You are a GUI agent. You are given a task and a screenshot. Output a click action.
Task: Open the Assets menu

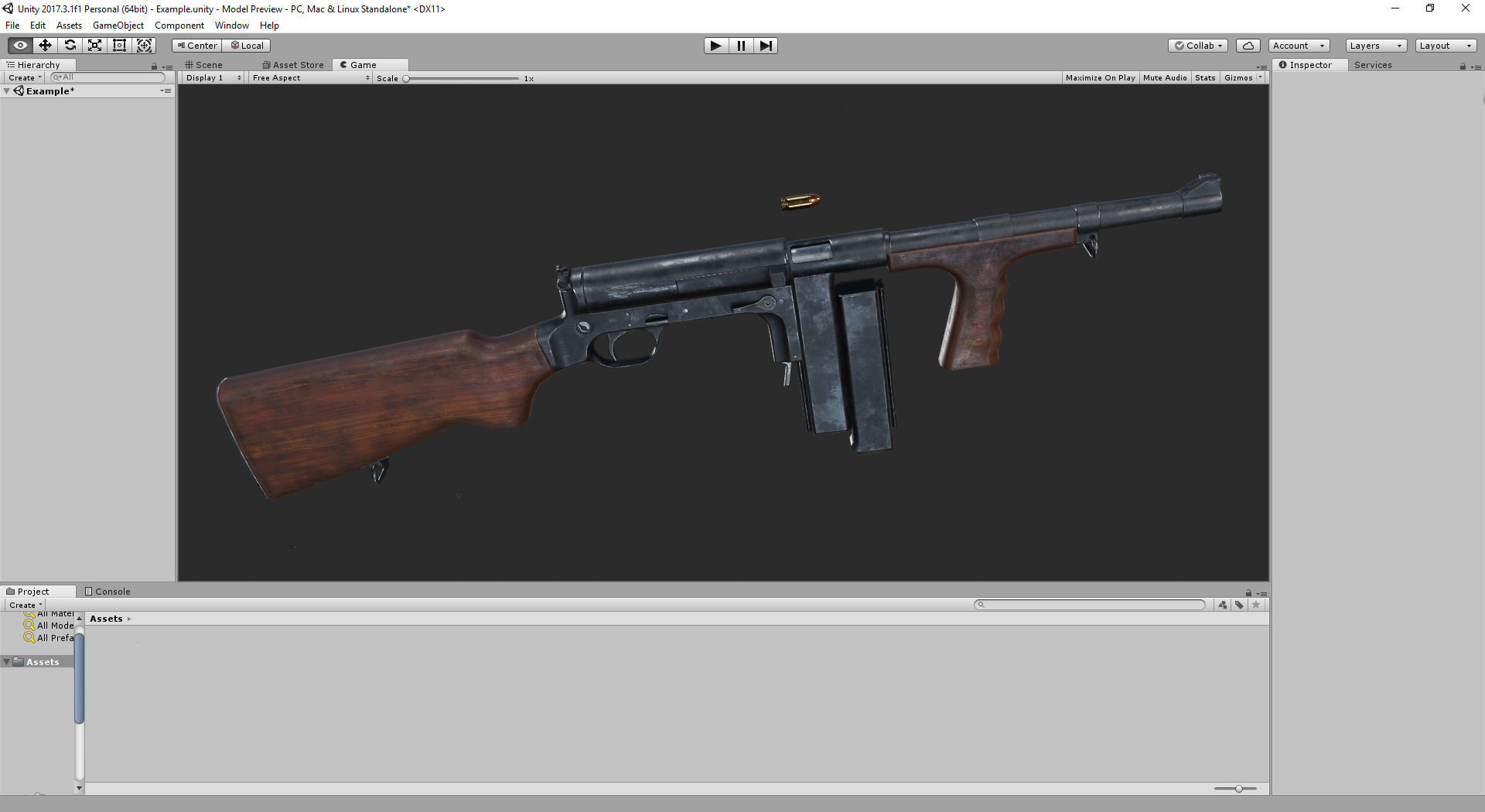[x=69, y=26]
